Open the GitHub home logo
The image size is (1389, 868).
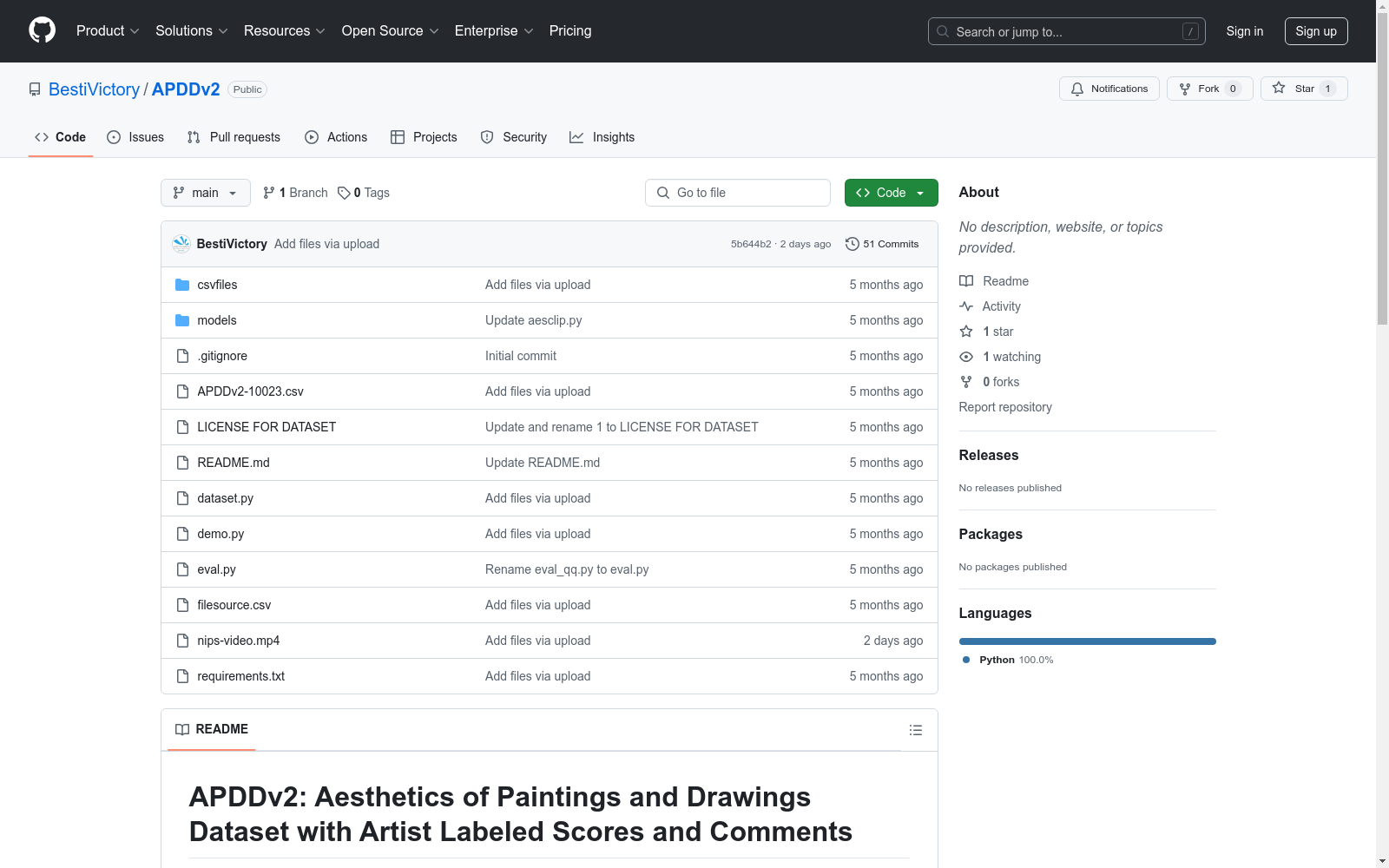(42, 30)
